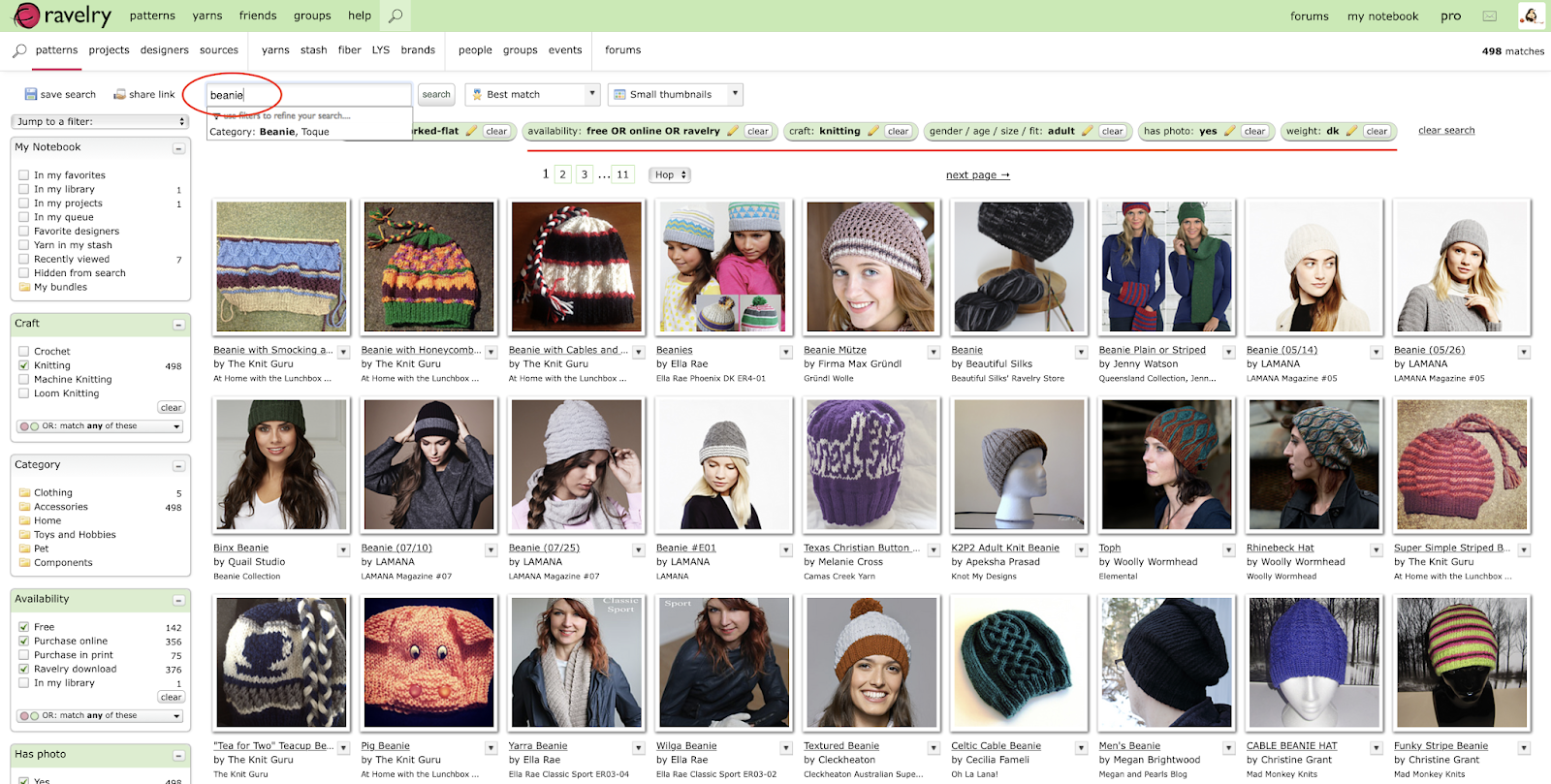Click the search text field containing beanie

pos(309,94)
